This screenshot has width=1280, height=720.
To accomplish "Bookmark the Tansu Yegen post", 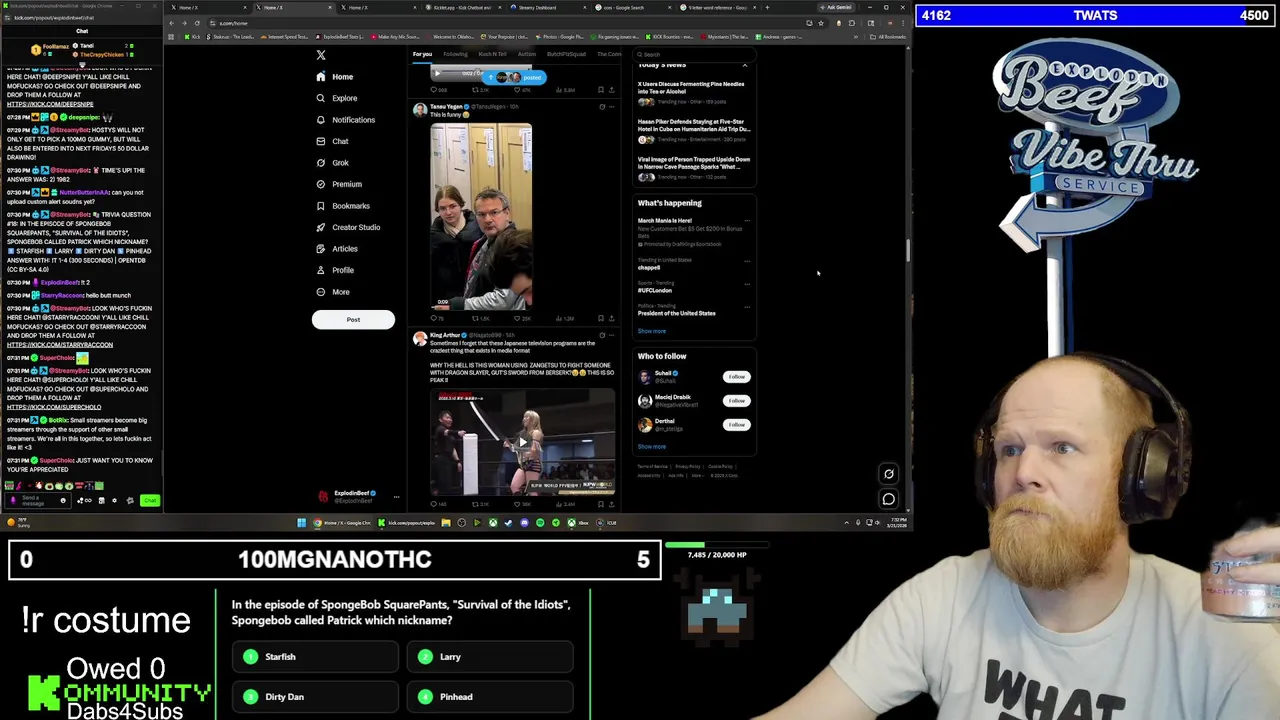I will click(x=601, y=318).
